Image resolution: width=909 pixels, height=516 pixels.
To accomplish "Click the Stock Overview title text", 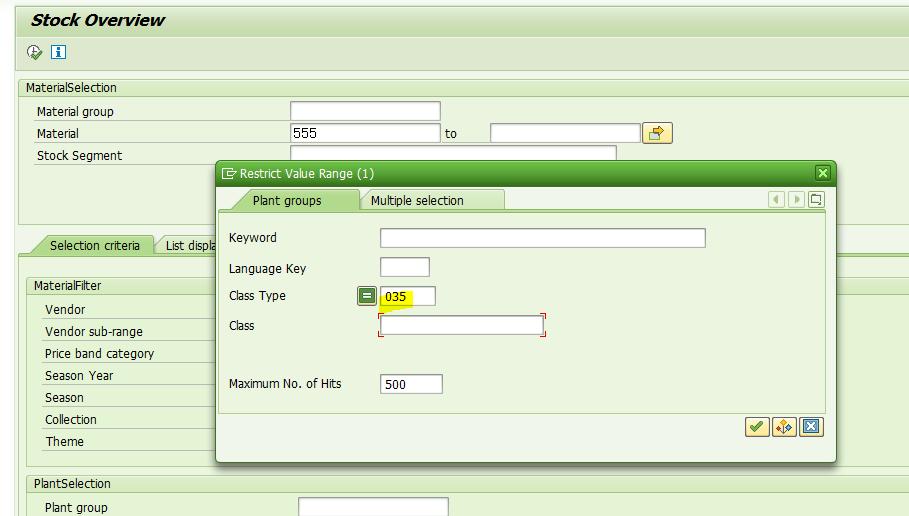I will coord(97,20).
